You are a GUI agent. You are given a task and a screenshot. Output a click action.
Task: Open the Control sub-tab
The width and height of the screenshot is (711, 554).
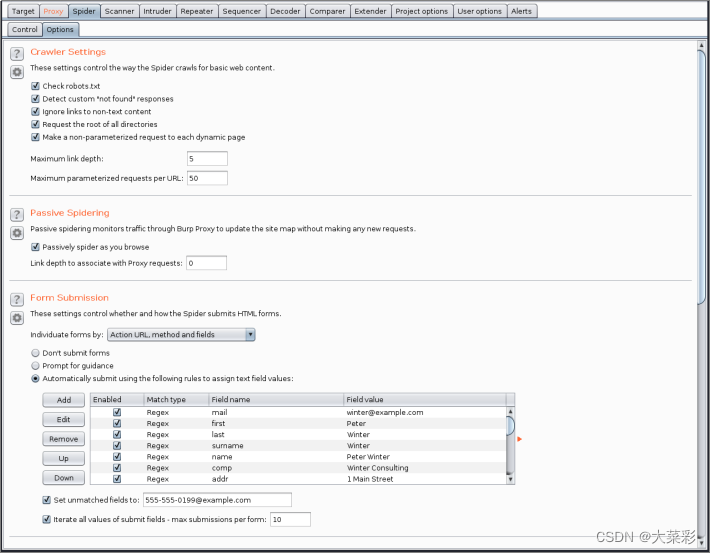pos(25,30)
